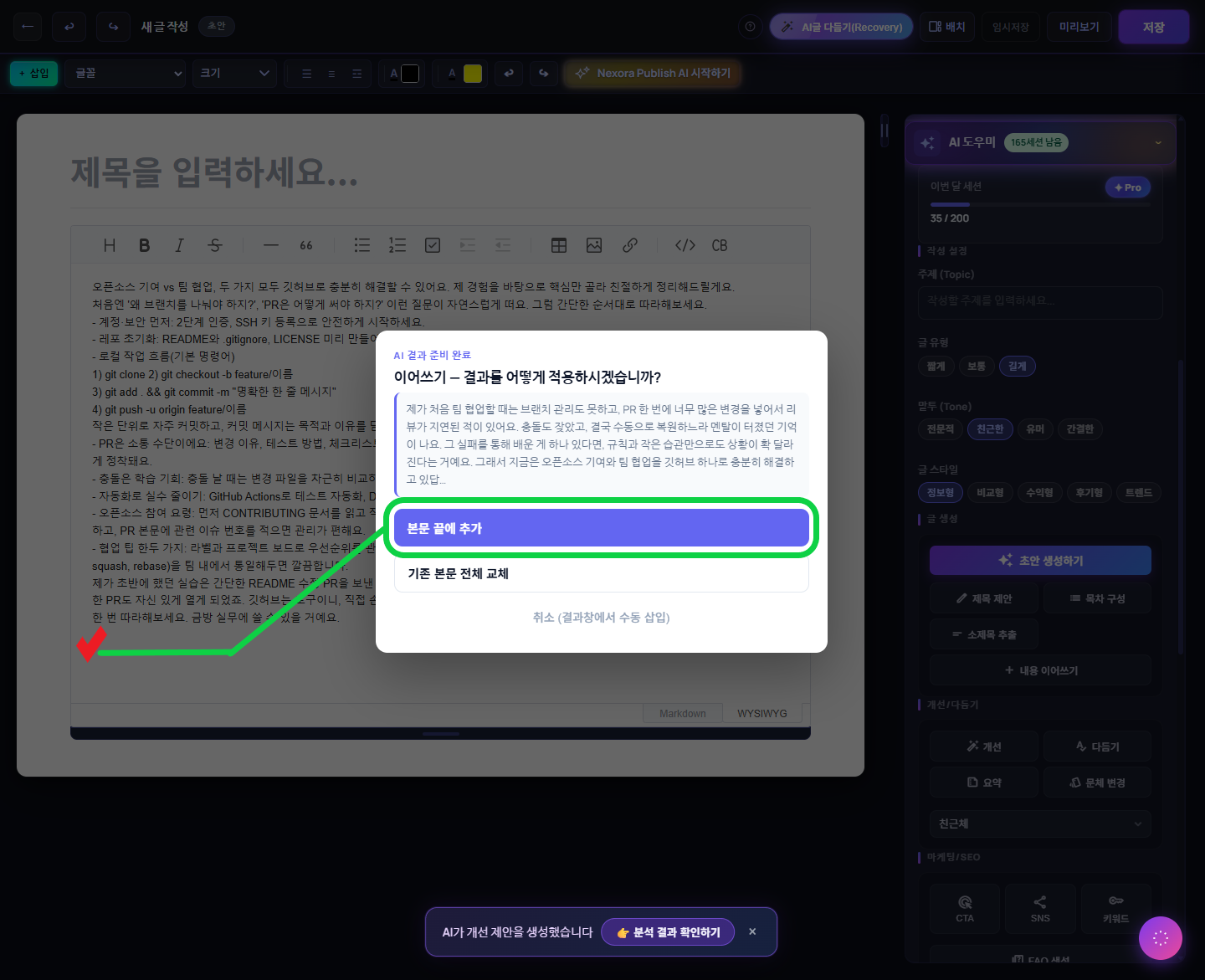Click the inline code icon
Screen dimensions: 1205x980
(x=685, y=245)
